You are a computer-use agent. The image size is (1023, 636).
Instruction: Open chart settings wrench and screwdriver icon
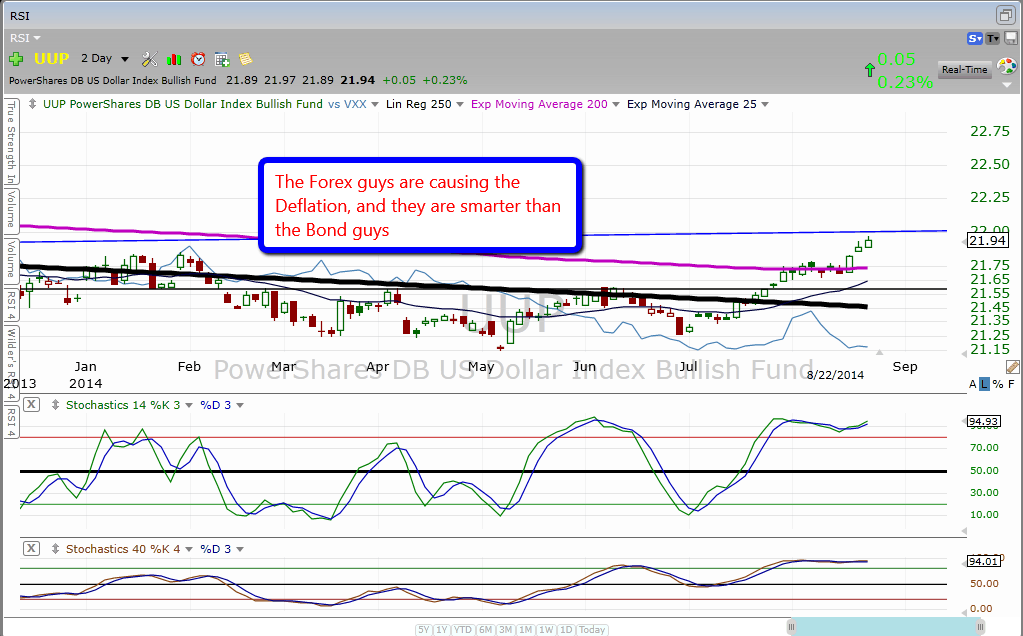[x=150, y=59]
